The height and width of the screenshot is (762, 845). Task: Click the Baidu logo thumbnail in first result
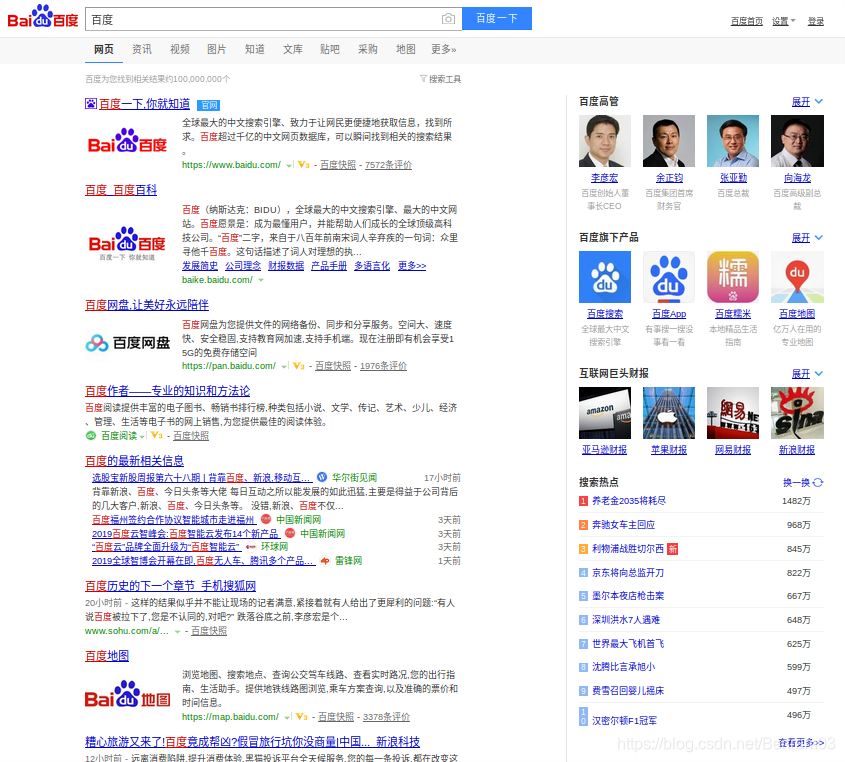pos(127,141)
